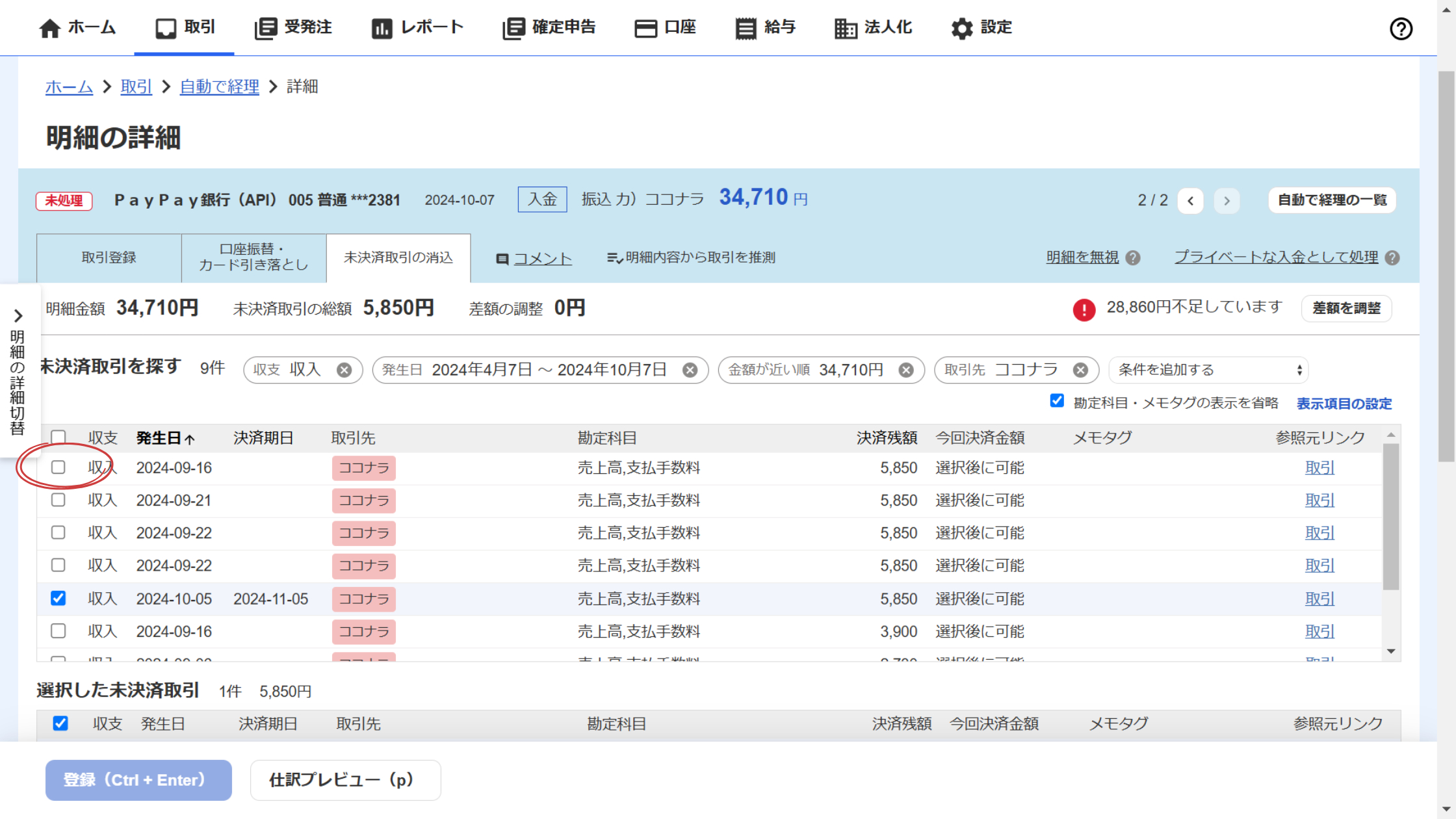Click the 差額を調整 button
The image size is (1456, 819).
tap(1346, 308)
